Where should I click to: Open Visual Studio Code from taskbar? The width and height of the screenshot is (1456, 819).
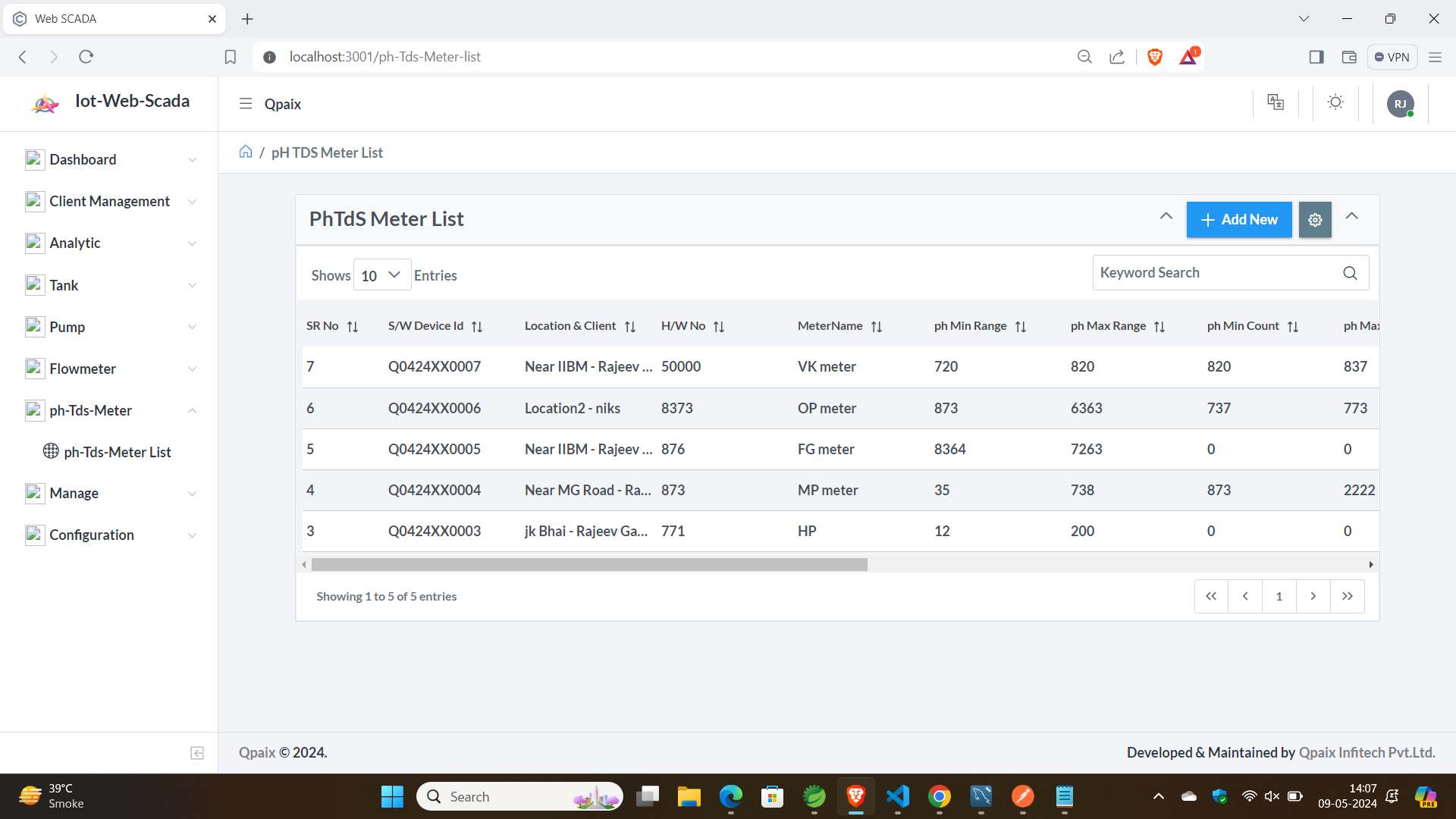tap(898, 796)
